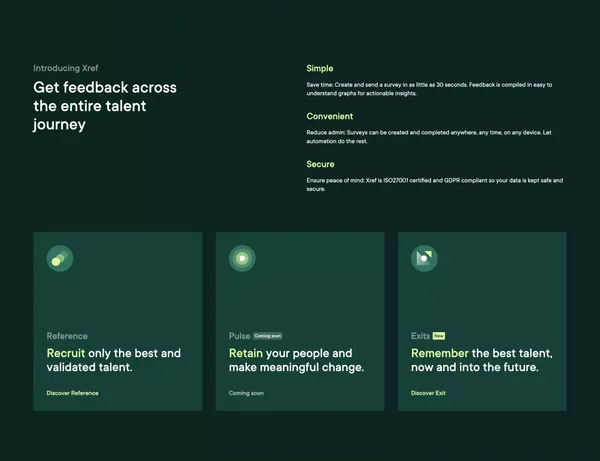Viewport: 600px width, 461px height.
Task: Click the 'Exits' card label
Action: coord(420,336)
